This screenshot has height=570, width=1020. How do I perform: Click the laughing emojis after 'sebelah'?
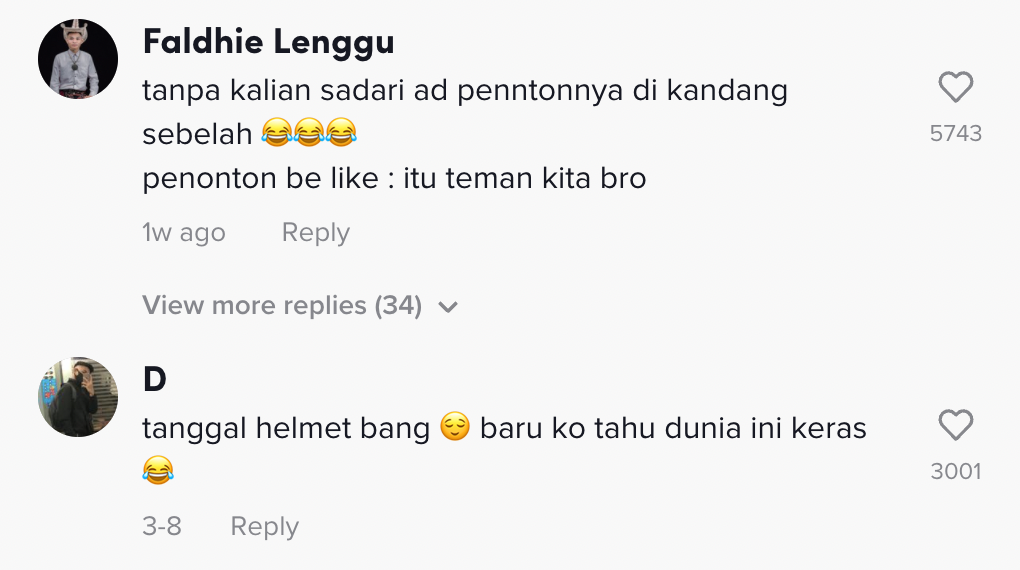[x=308, y=134]
